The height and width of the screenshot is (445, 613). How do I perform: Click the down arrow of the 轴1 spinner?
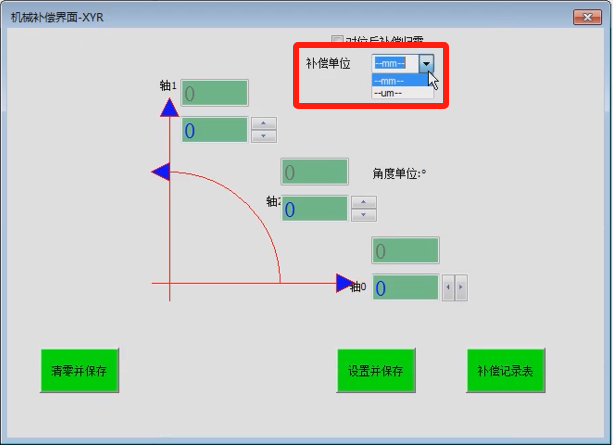(263, 135)
